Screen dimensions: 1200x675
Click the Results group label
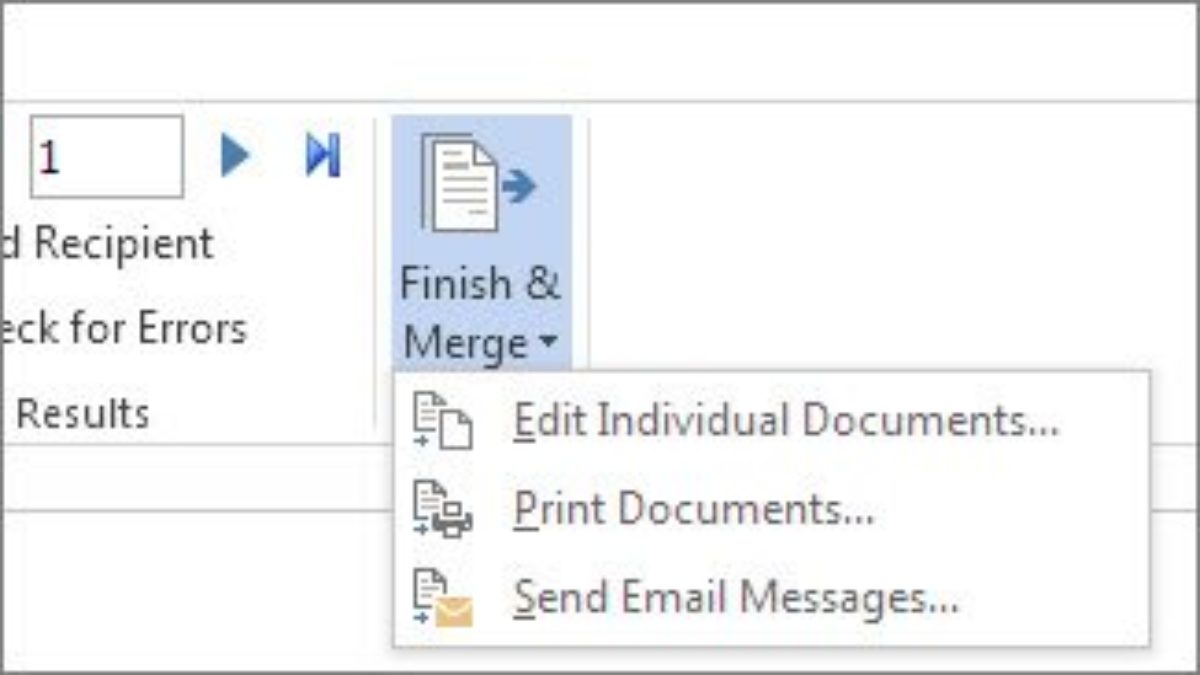pyautogui.click(x=83, y=413)
